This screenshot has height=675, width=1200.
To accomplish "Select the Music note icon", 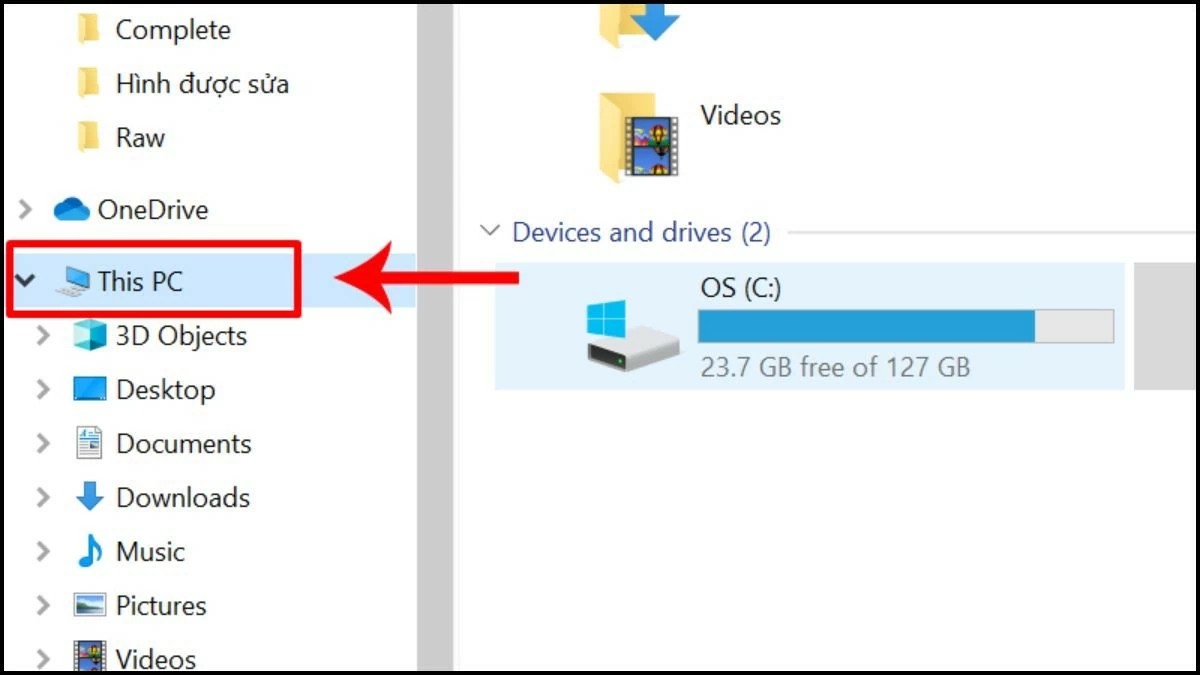I will pos(93,551).
